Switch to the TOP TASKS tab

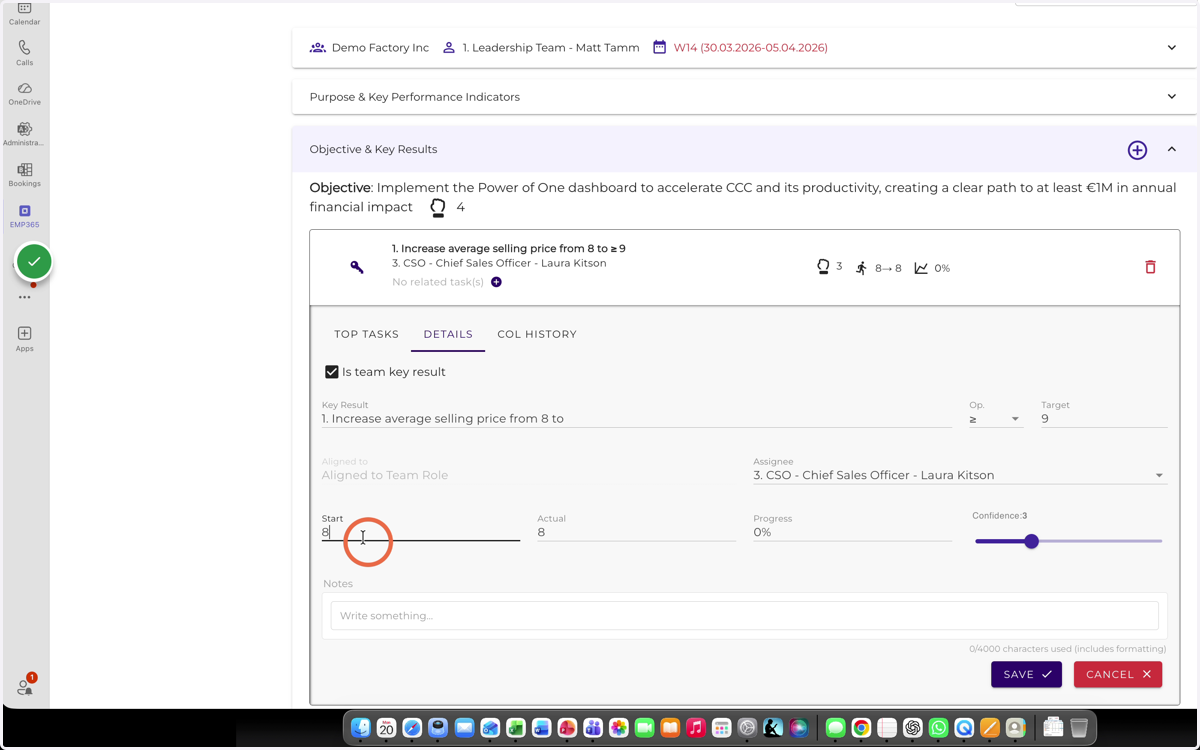point(366,334)
